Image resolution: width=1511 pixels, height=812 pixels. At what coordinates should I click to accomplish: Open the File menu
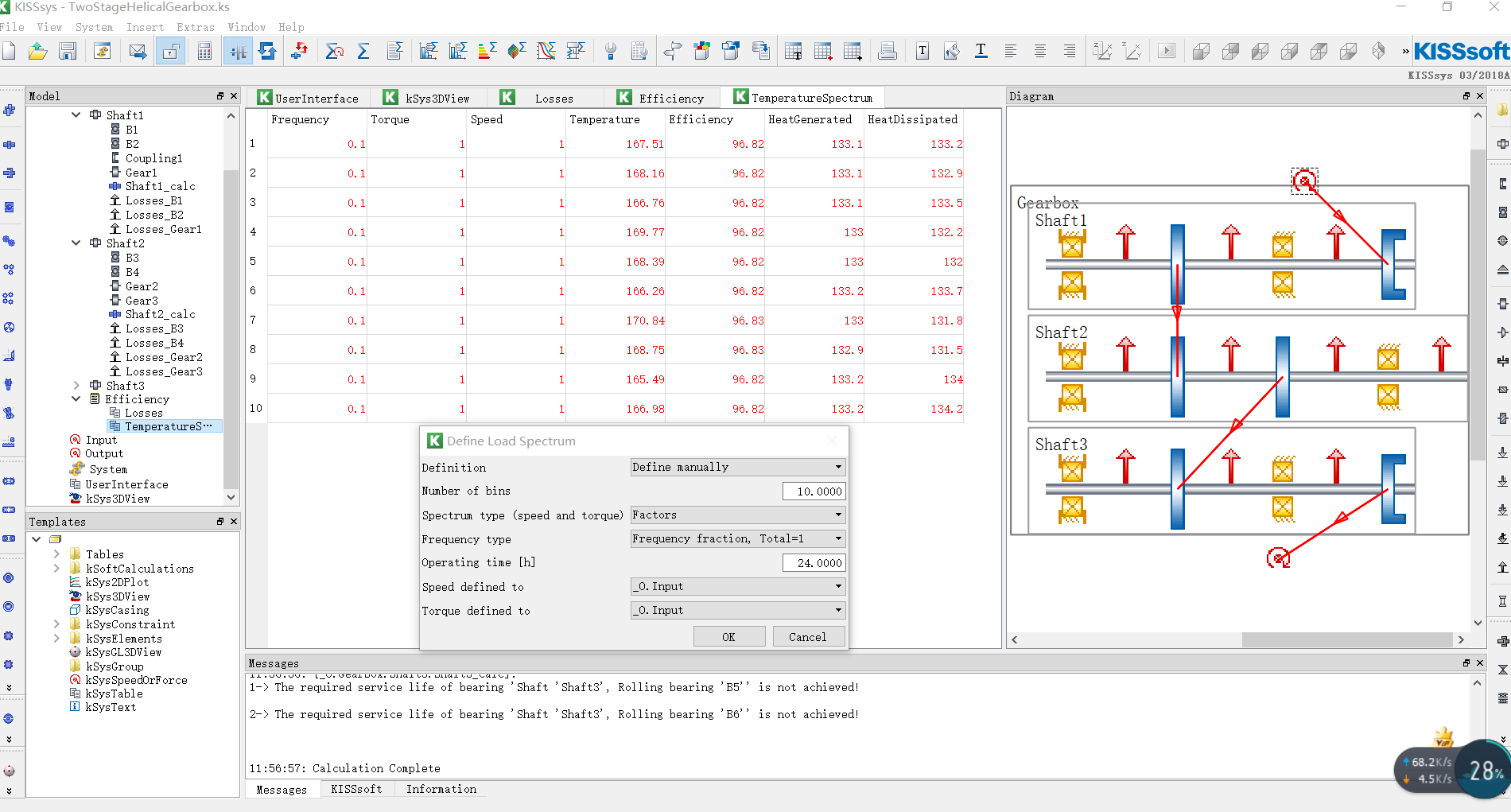pyautogui.click(x=12, y=27)
